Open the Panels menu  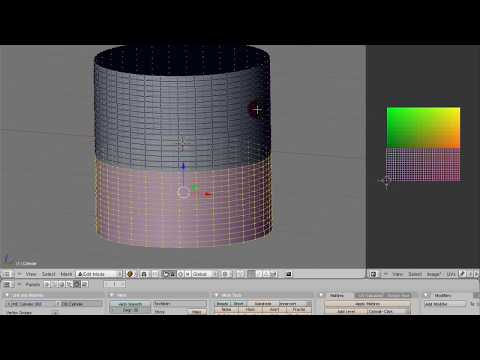click(33, 284)
